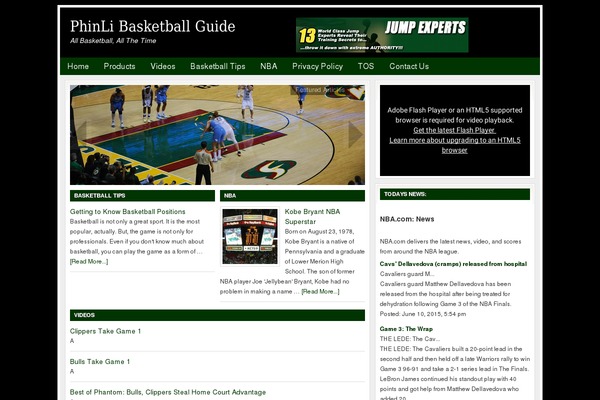Click the NBA section header bar
600x400 pixels.
tap(292, 196)
